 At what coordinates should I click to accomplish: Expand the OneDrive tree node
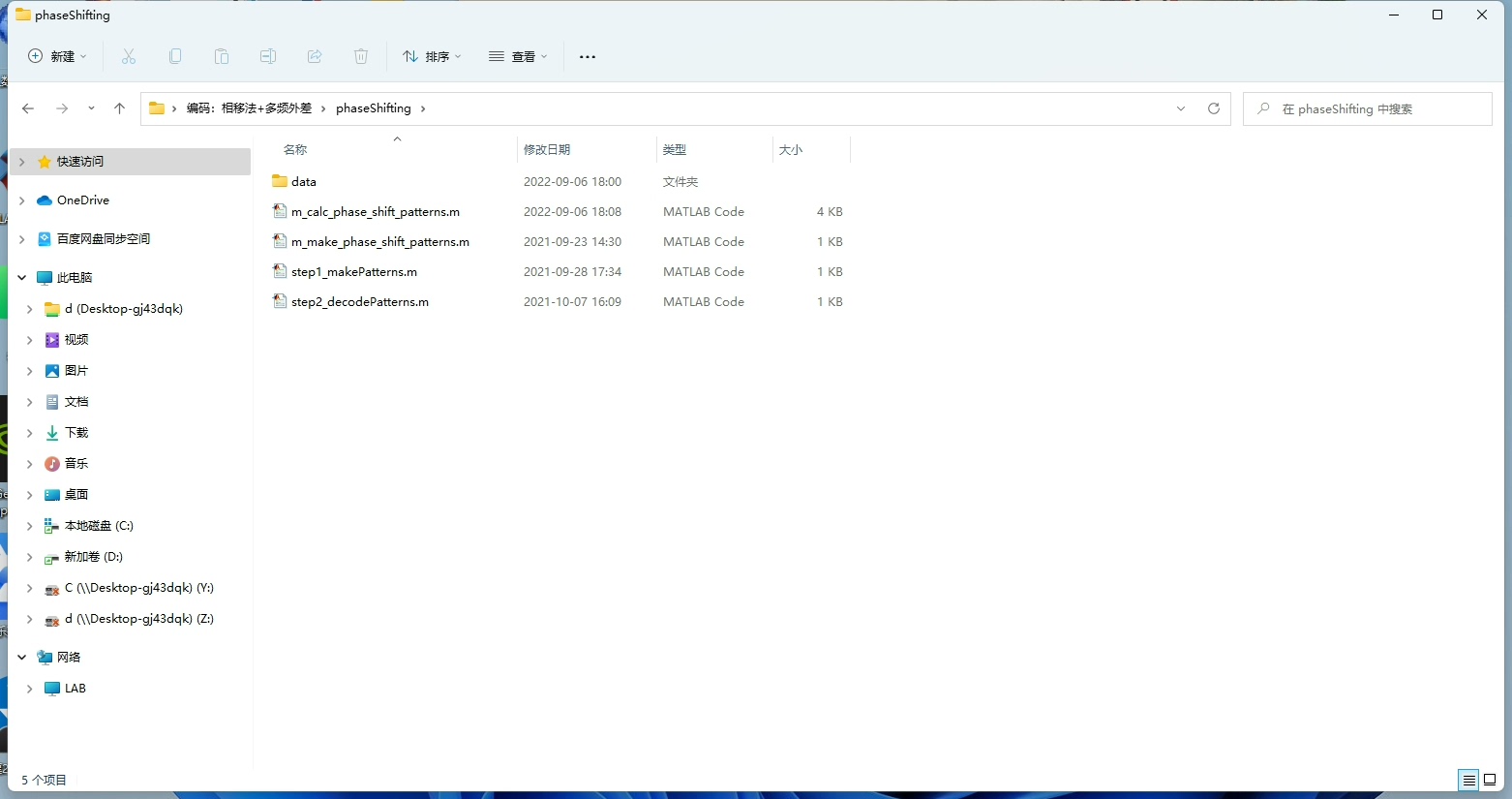click(21, 200)
